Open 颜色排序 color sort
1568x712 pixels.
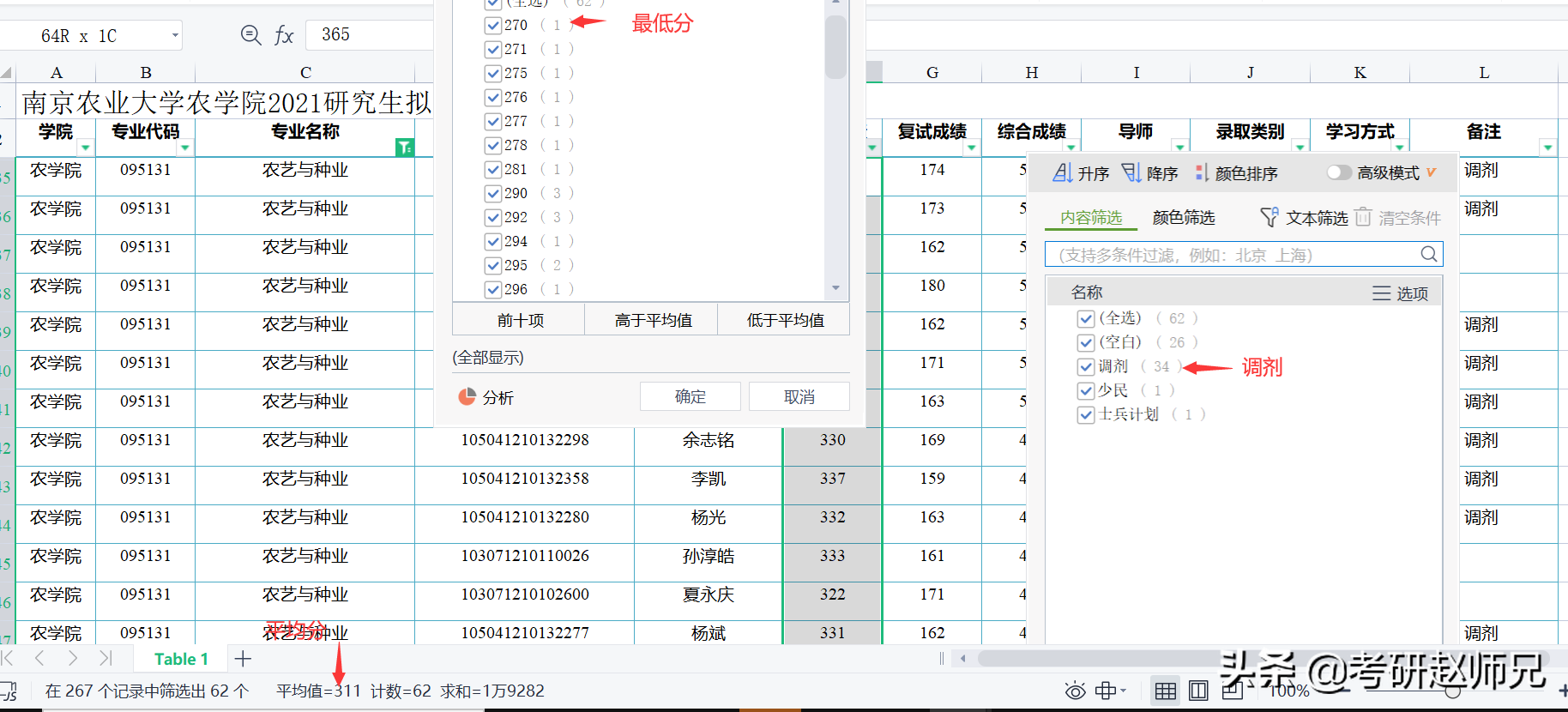[x=1236, y=173]
